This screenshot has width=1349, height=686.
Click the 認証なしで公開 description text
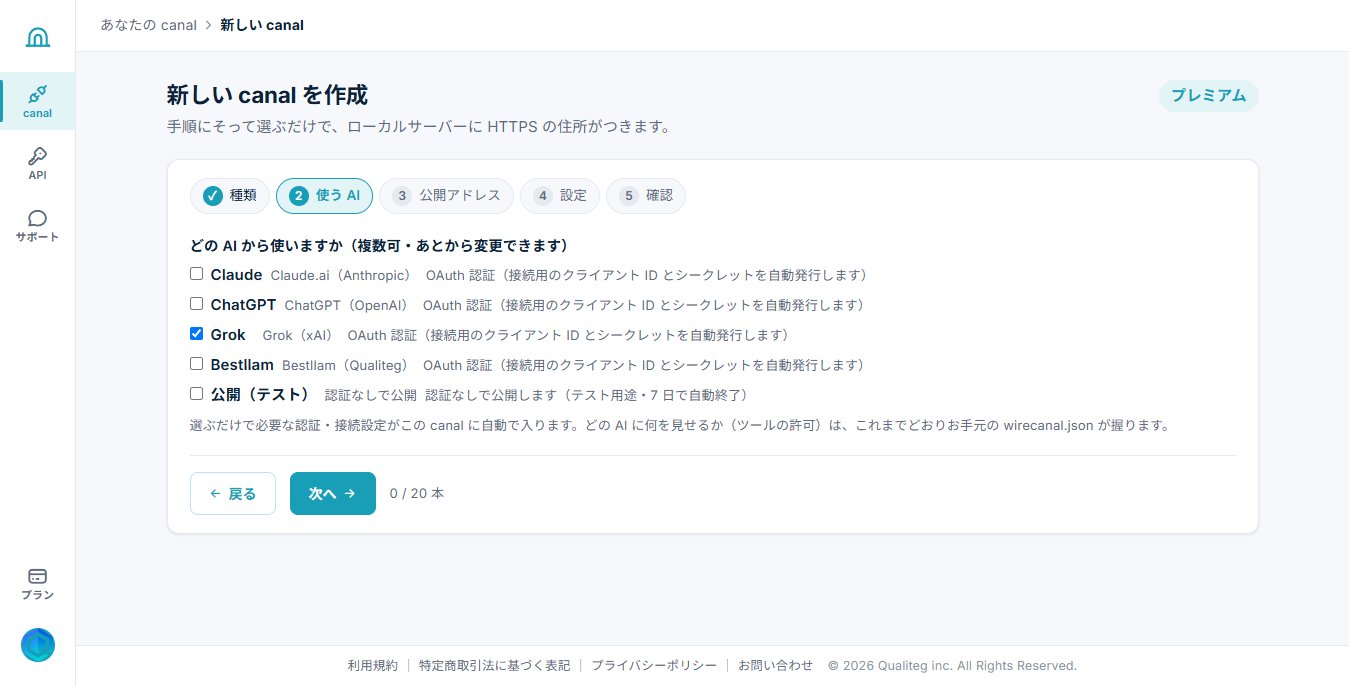[x=371, y=395]
